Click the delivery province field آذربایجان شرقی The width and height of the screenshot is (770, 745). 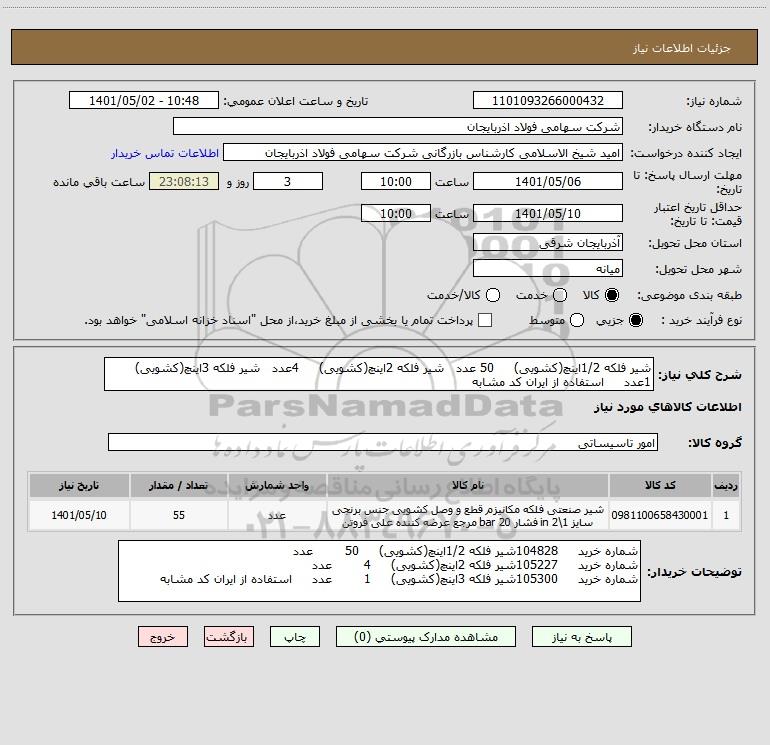pos(548,243)
